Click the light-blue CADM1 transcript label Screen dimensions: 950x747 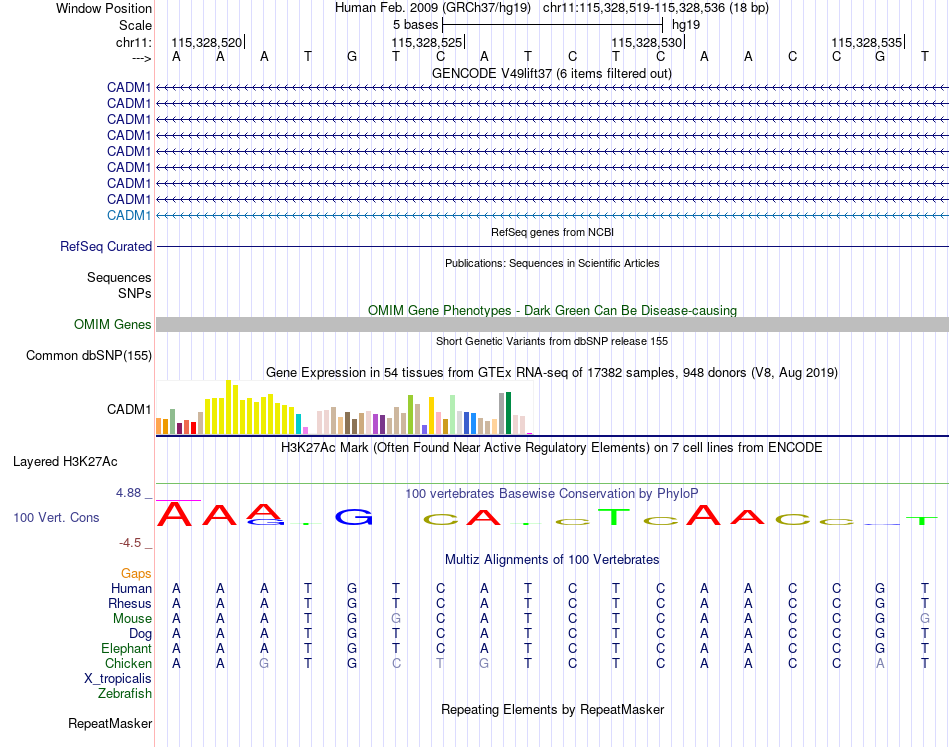[129, 215]
